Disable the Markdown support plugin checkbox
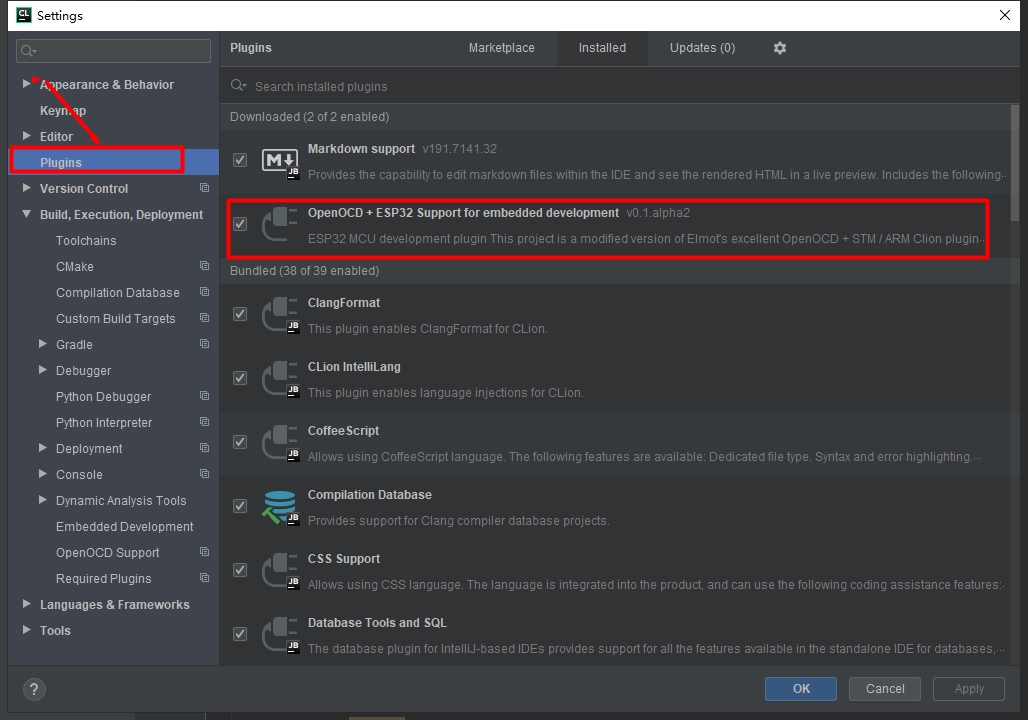1028x720 pixels. coord(240,160)
